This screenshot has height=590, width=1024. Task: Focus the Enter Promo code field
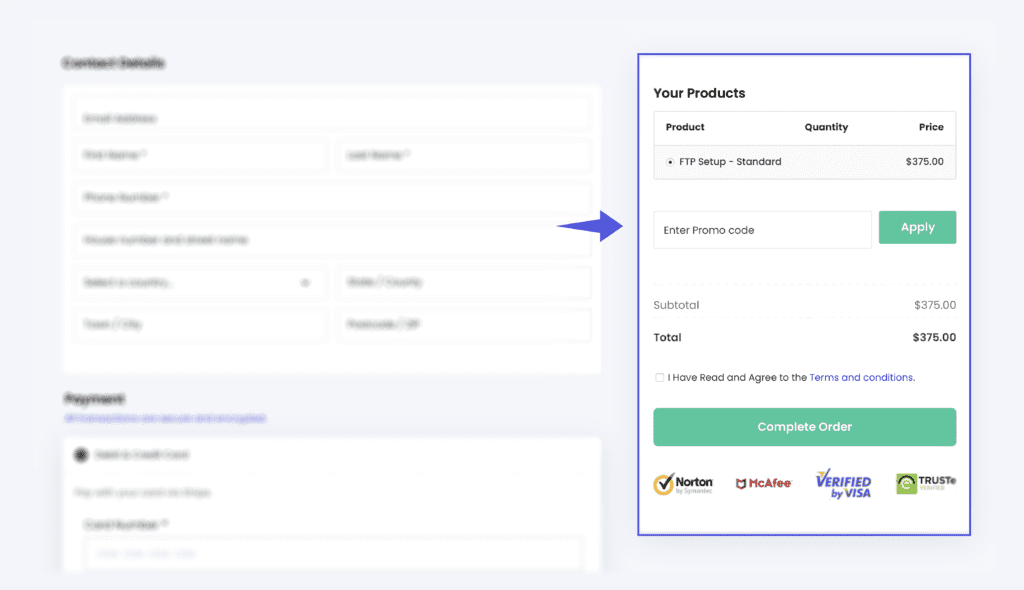(762, 230)
